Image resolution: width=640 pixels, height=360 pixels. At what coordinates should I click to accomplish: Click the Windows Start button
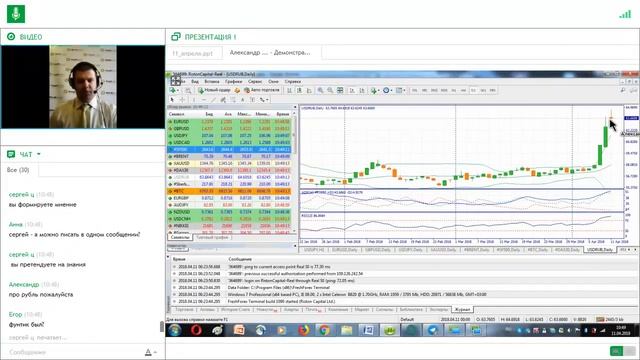pyautogui.click(x=175, y=330)
